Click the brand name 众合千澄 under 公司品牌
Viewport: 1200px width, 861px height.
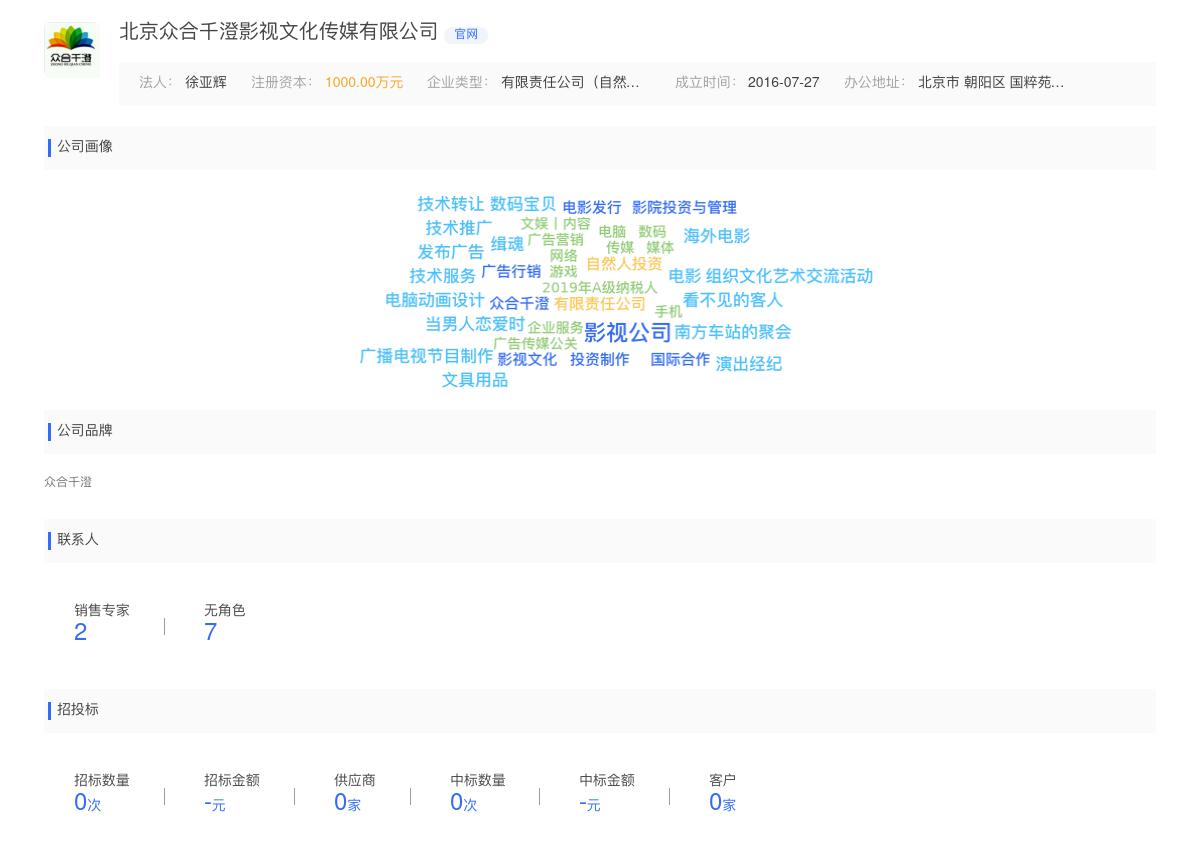[x=68, y=482]
